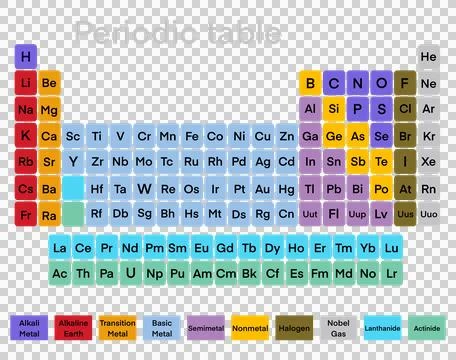456x360 pixels.
Task: Click the Radon (Rn) tile
Action: click(x=428, y=188)
